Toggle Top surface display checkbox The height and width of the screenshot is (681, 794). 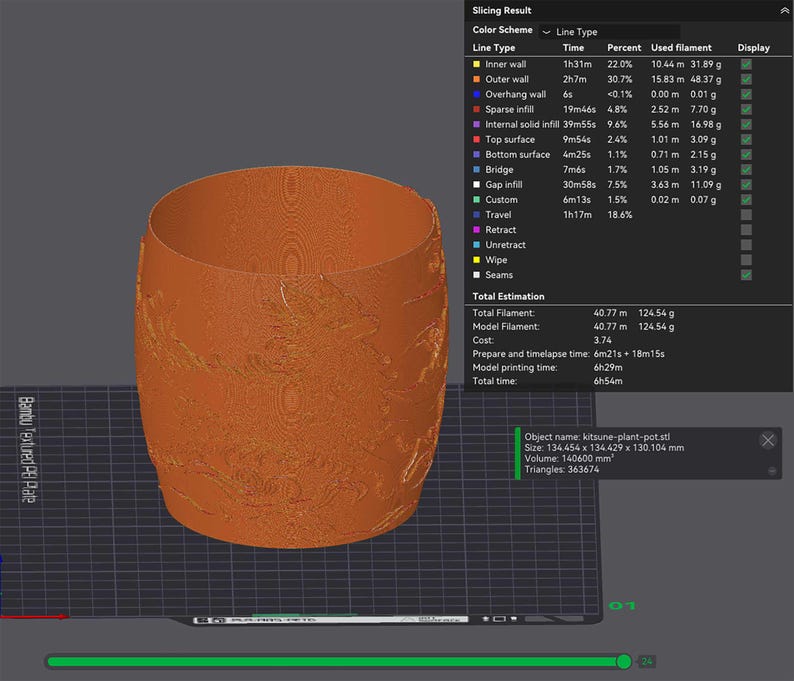coord(746,140)
